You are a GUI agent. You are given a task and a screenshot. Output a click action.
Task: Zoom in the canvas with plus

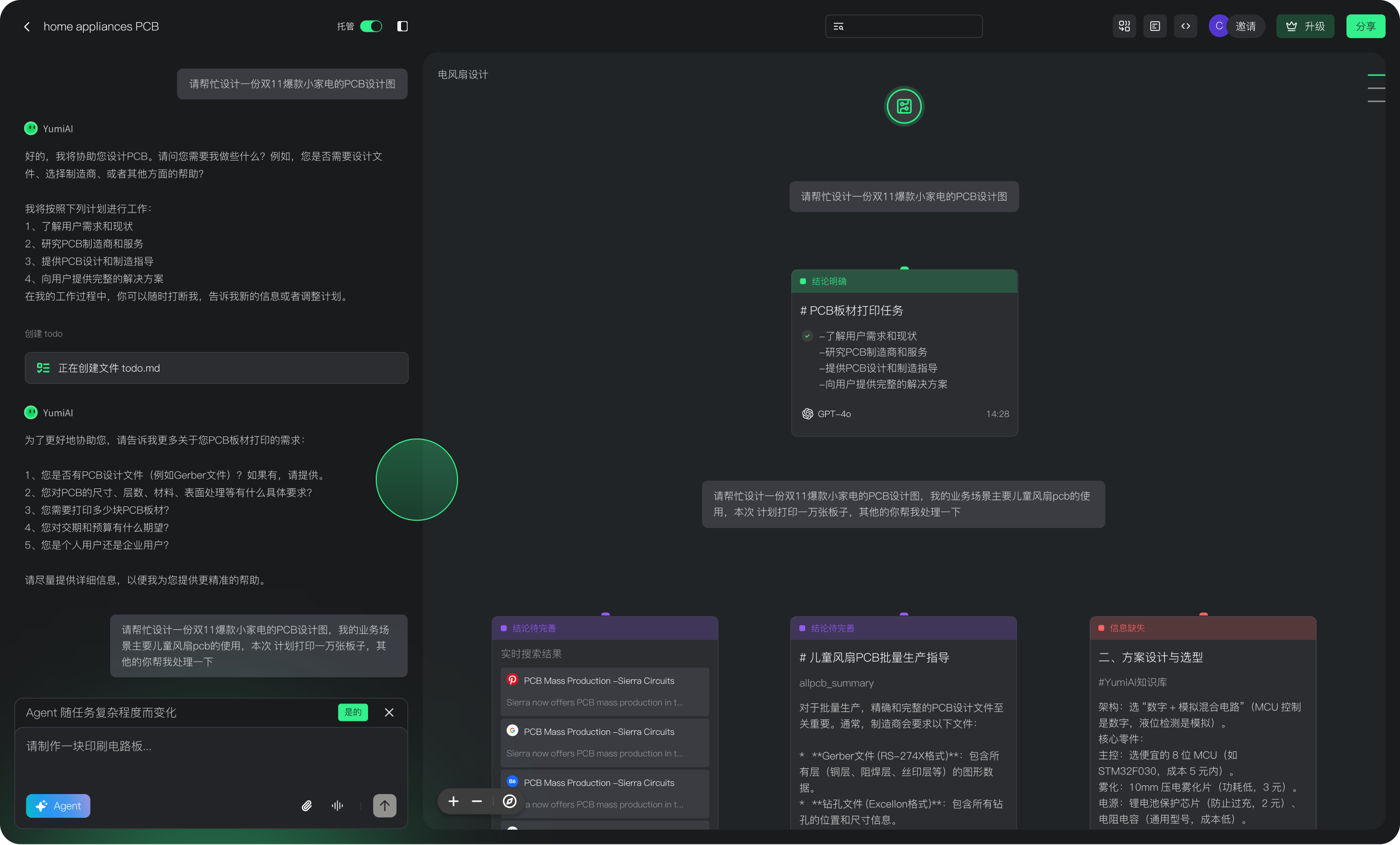pyautogui.click(x=453, y=801)
